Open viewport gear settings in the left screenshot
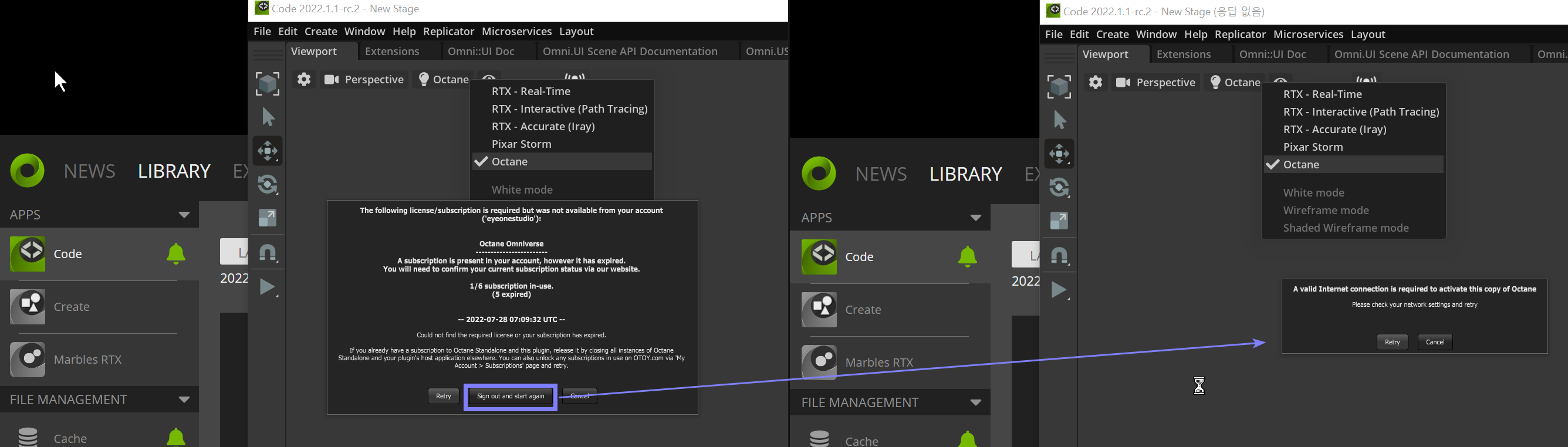Screen dimensions: 1568x447 (x=304, y=79)
